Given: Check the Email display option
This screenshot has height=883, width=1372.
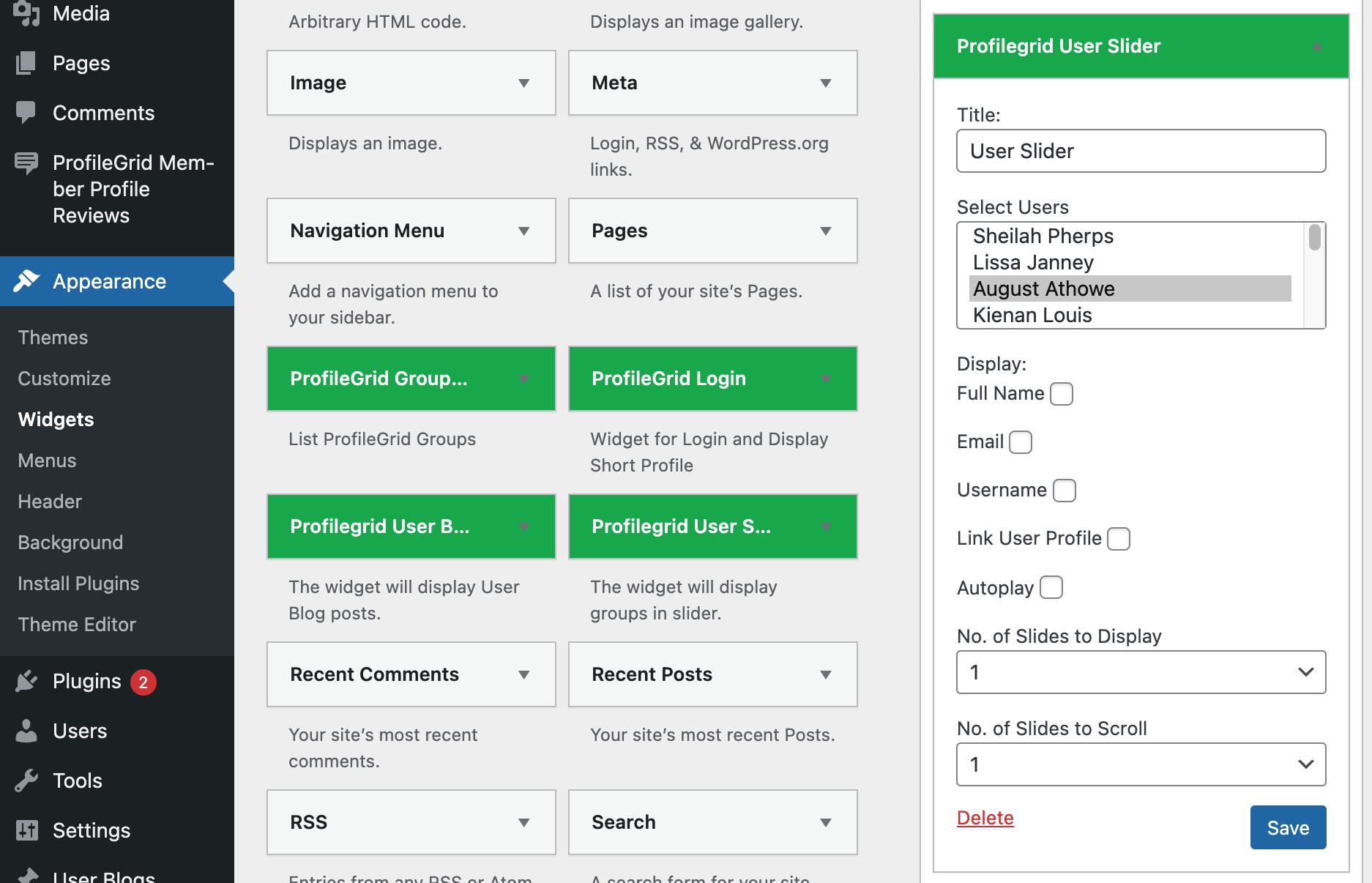Looking at the screenshot, I should tap(1021, 442).
